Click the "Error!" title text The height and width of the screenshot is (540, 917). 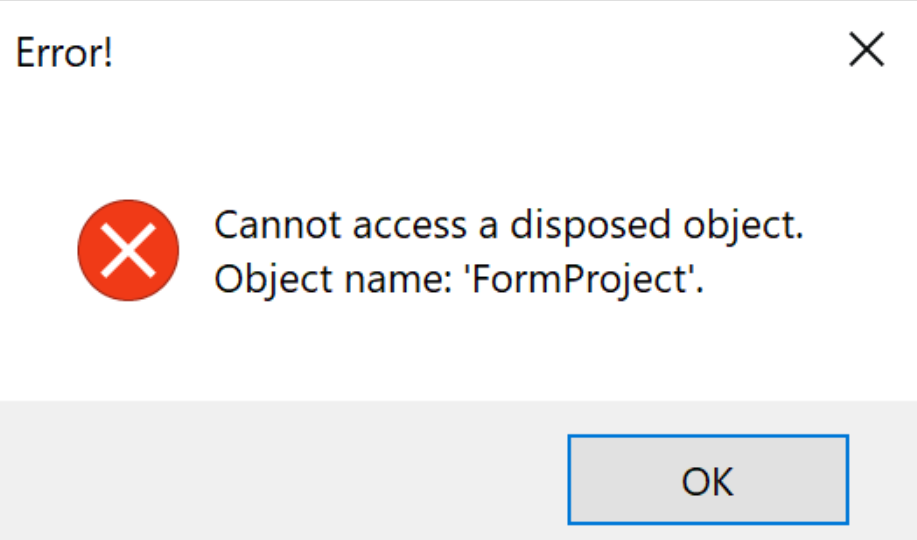(64, 52)
